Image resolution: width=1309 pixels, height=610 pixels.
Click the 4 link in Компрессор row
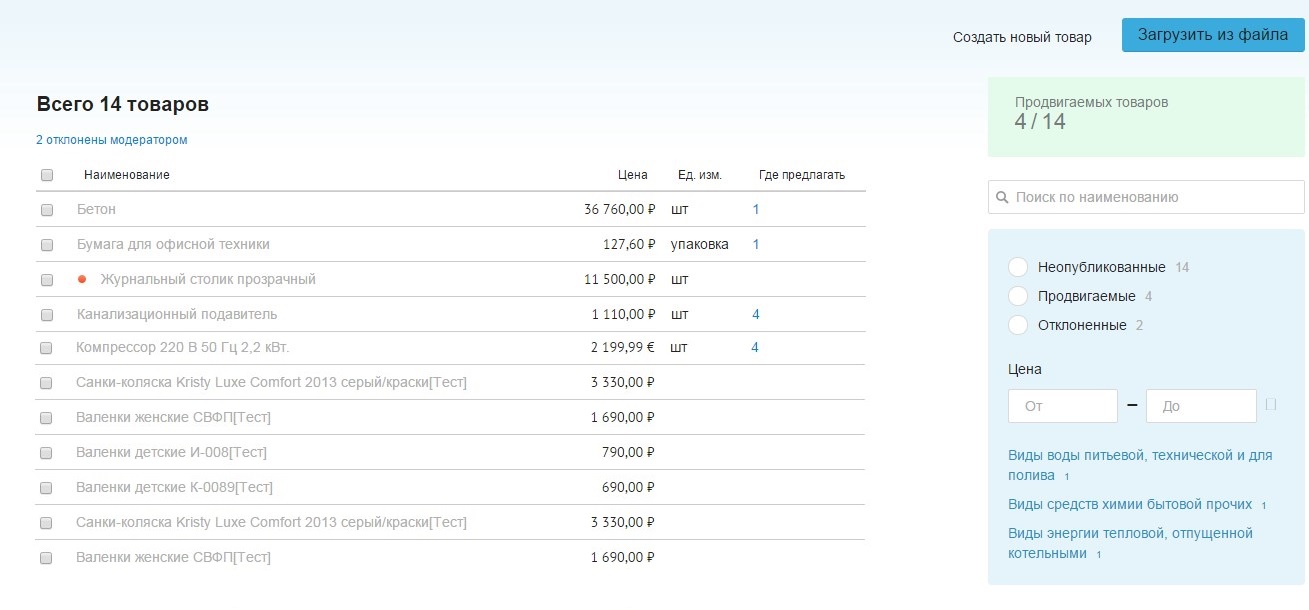click(x=755, y=348)
